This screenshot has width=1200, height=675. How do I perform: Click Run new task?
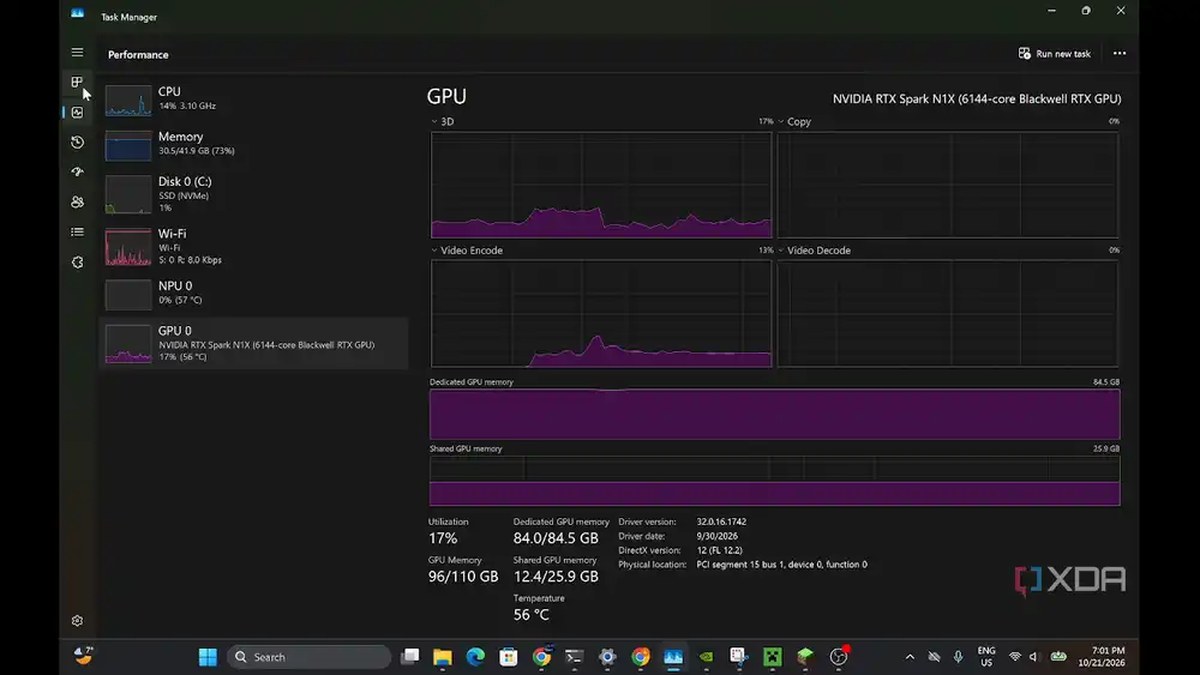click(x=1054, y=53)
